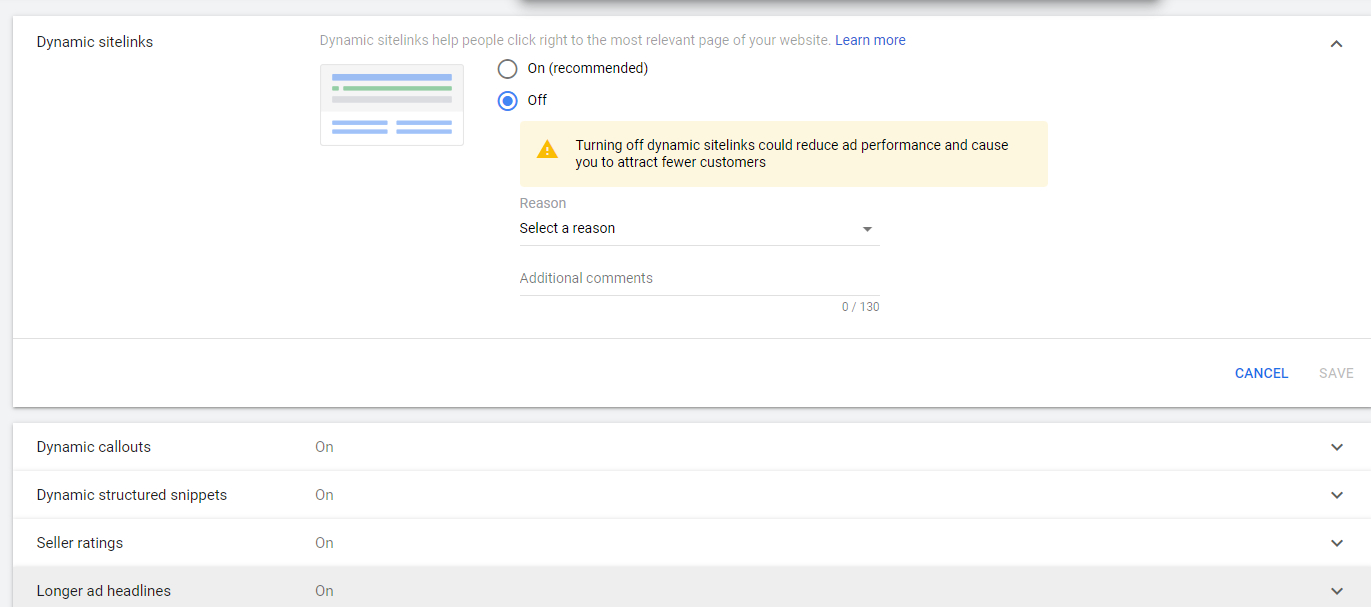The image size is (1371, 607).
Task: Click the chevron on Dynamic callouts row
Action: pos(1337,447)
